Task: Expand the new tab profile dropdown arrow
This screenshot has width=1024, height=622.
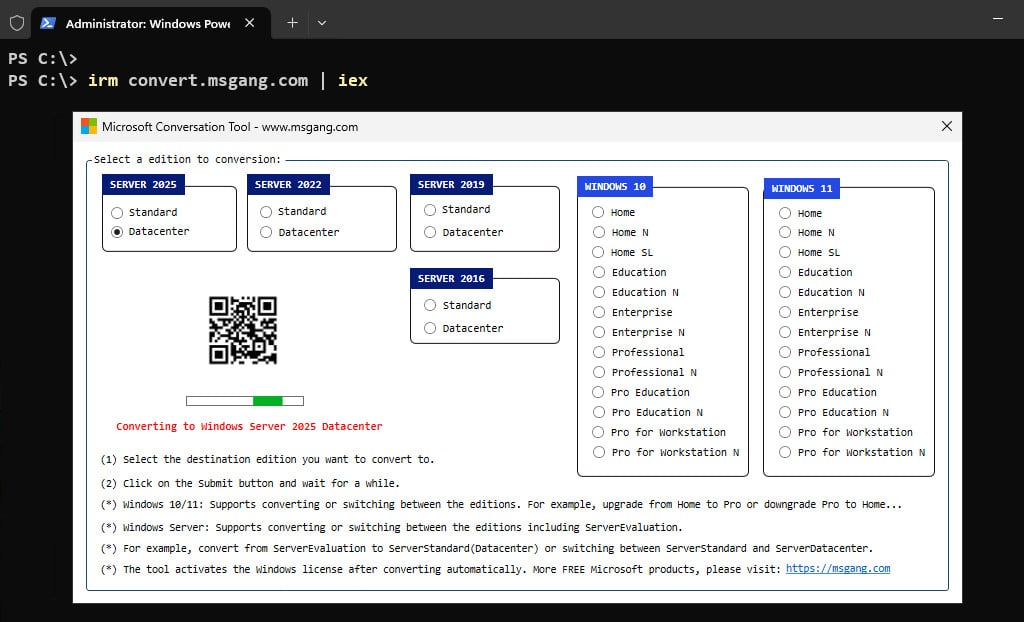Action: (x=322, y=23)
